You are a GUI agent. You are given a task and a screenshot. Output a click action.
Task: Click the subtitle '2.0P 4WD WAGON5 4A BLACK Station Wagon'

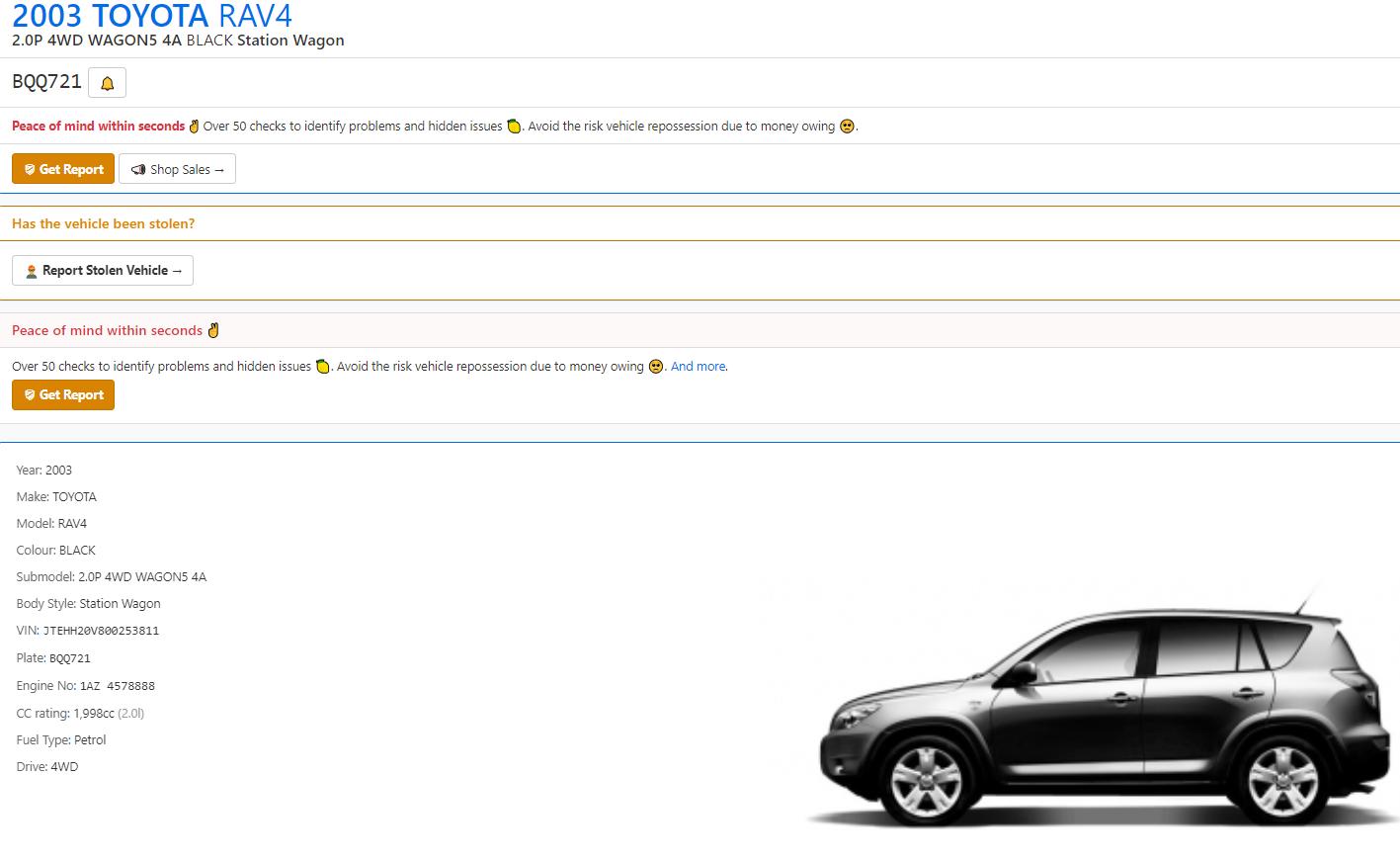[178, 41]
